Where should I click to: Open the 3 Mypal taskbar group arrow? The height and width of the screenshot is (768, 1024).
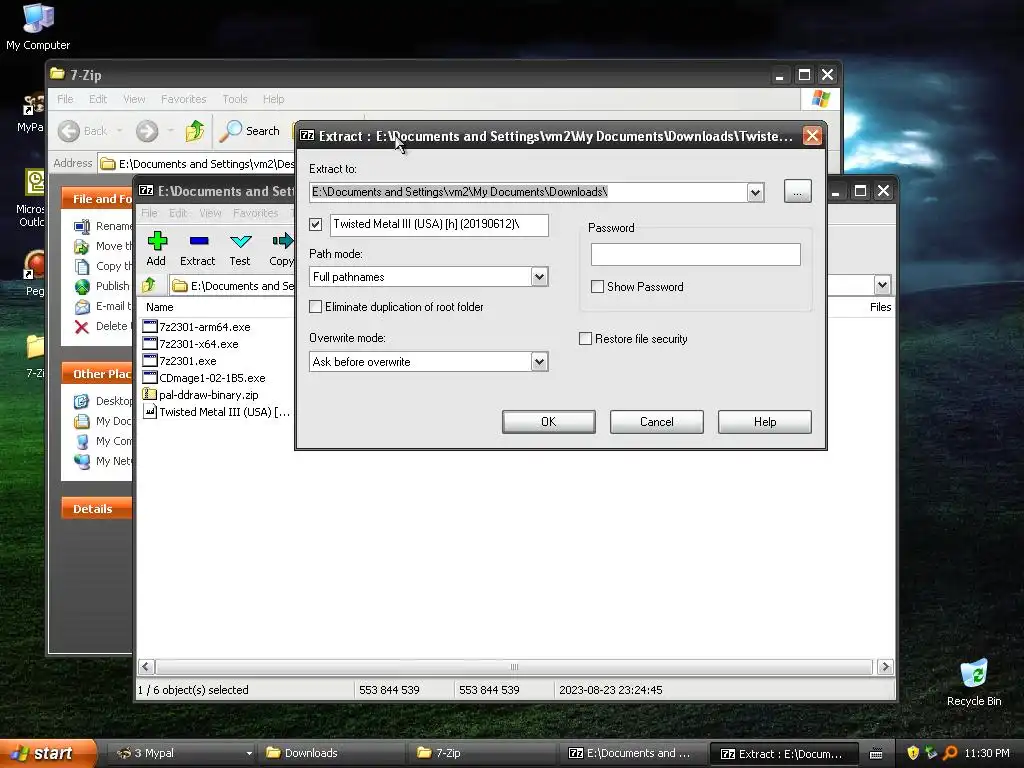tap(249, 753)
